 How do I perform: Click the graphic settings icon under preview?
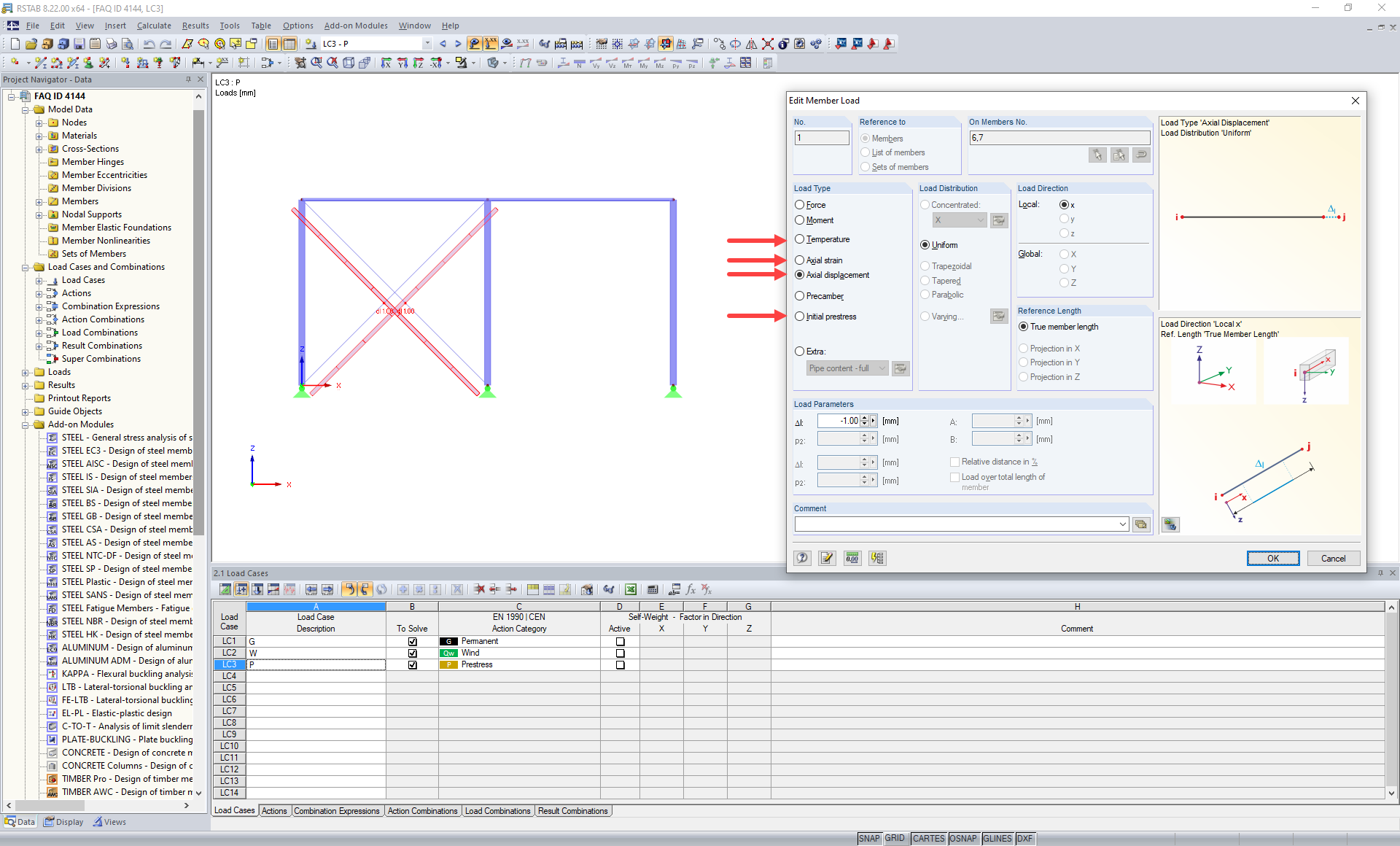click(x=1170, y=524)
